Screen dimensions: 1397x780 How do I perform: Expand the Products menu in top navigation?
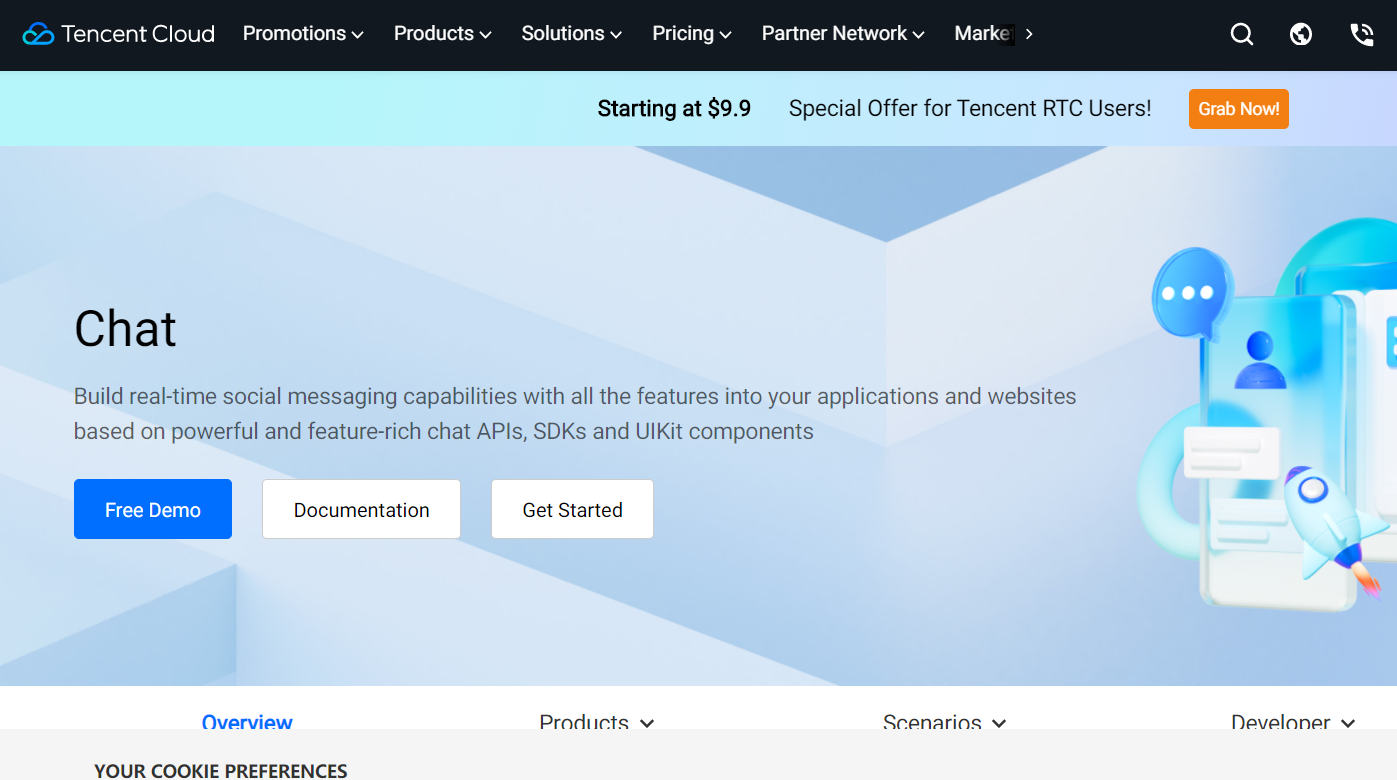[443, 34]
